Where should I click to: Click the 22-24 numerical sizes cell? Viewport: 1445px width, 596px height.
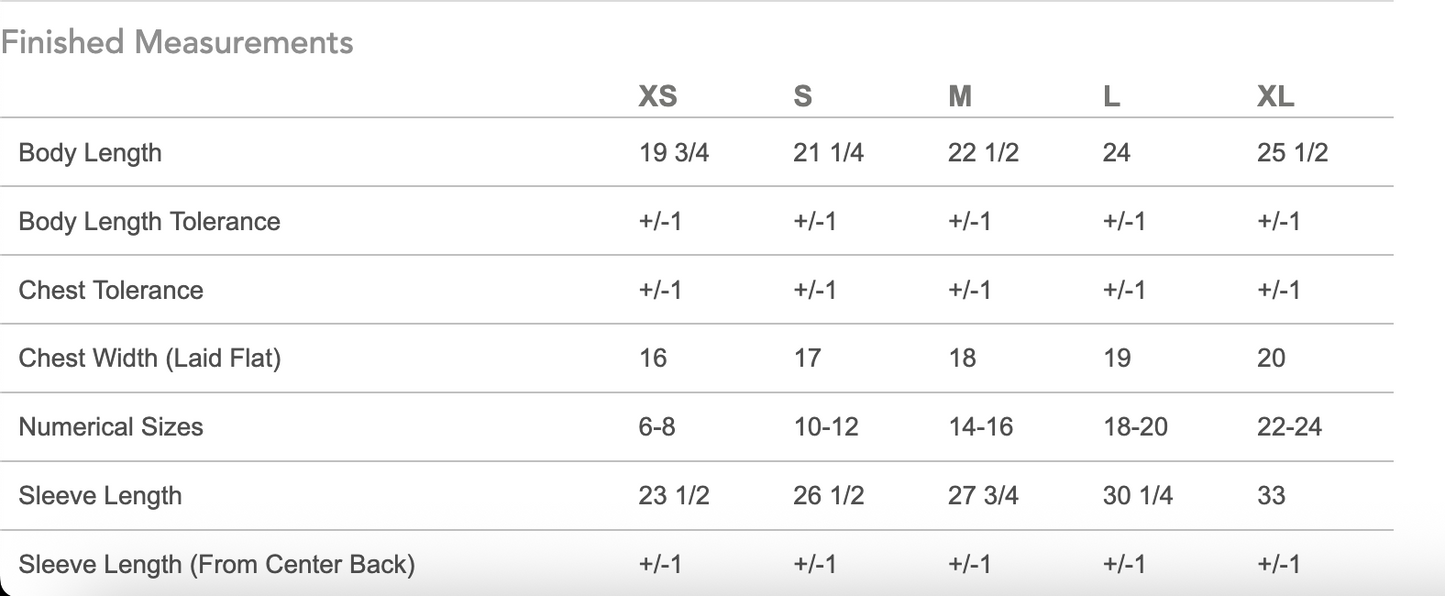1289,427
